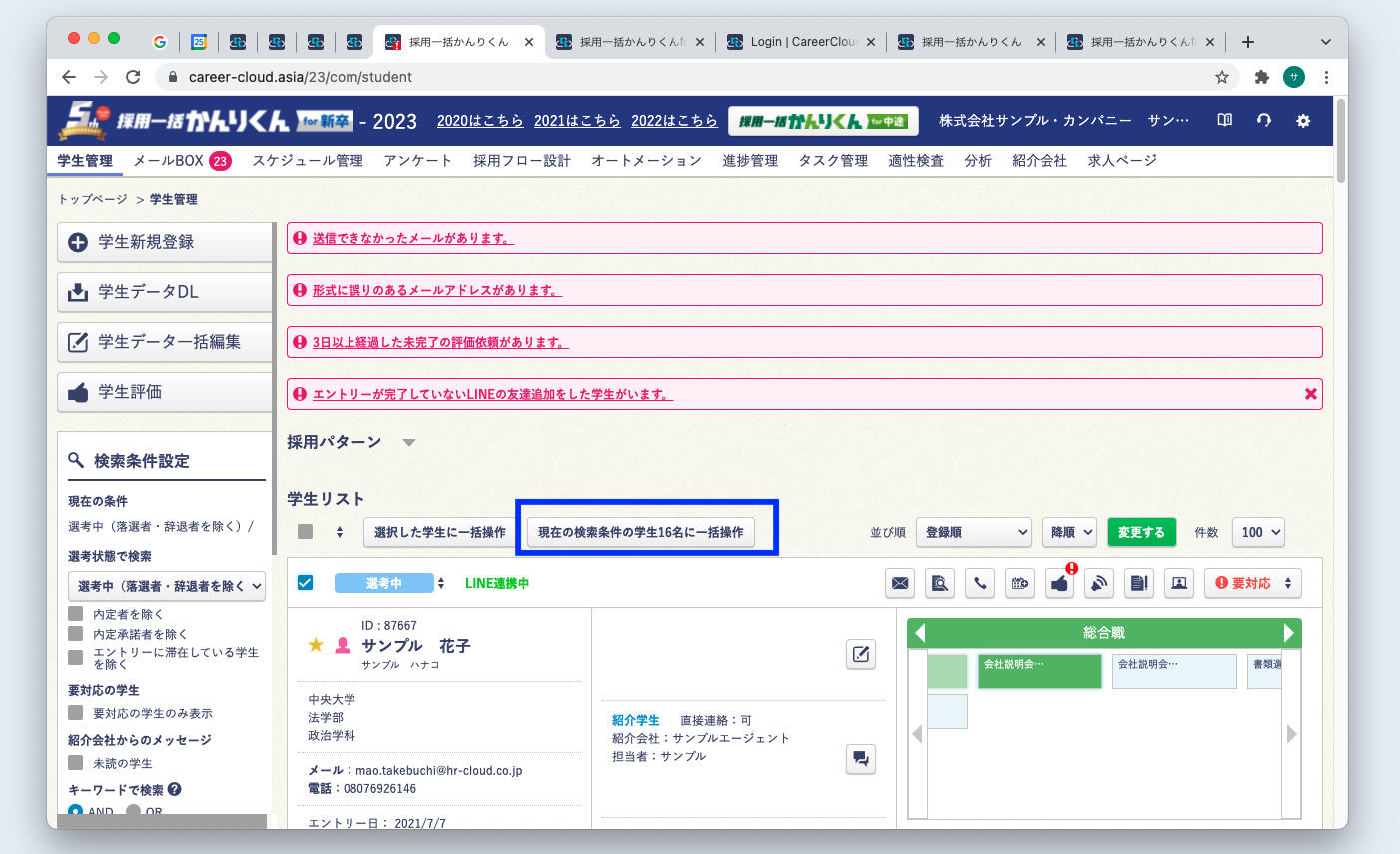The width and height of the screenshot is (1400, 854).
Task: Edit サンプル 花子 via the pencil icon
Action: [x=860, y=654]
